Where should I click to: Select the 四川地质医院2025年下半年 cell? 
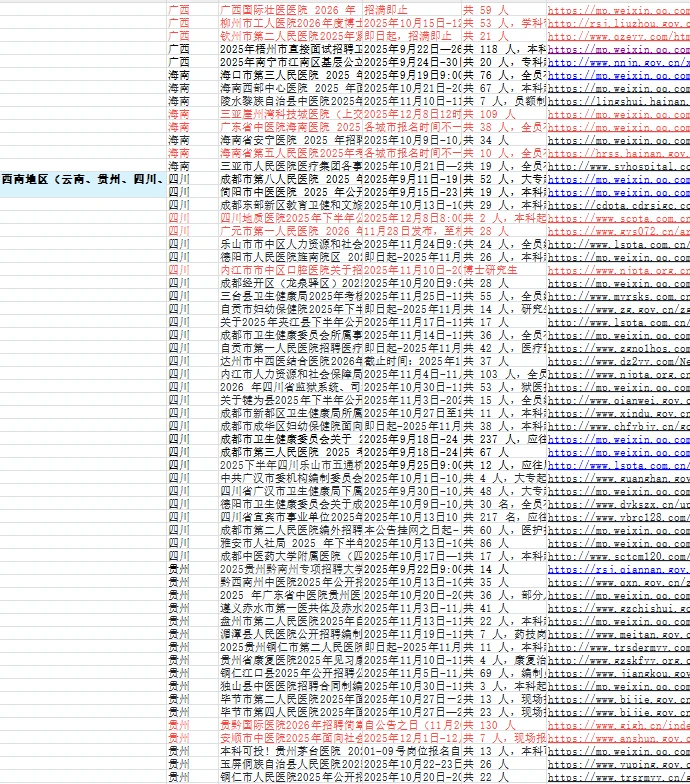click(291, 218)
